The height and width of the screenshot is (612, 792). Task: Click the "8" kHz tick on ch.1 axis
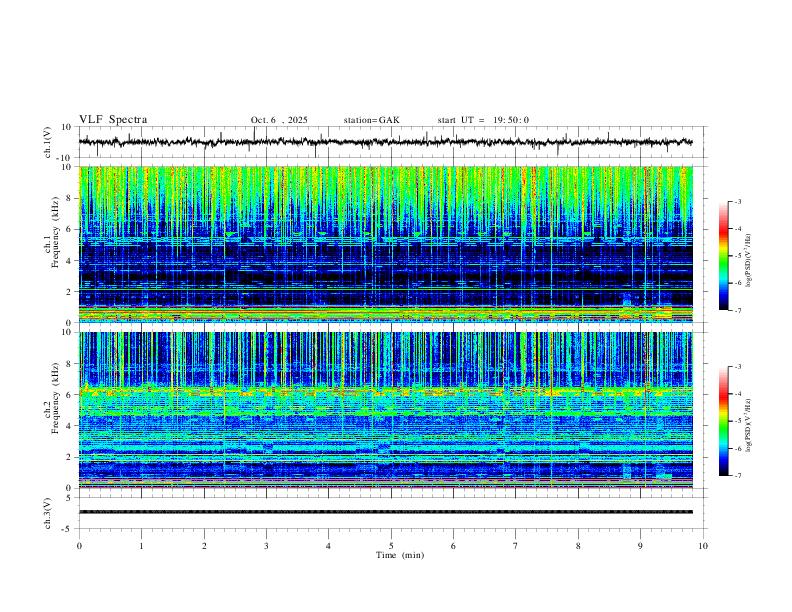(69, 198)
